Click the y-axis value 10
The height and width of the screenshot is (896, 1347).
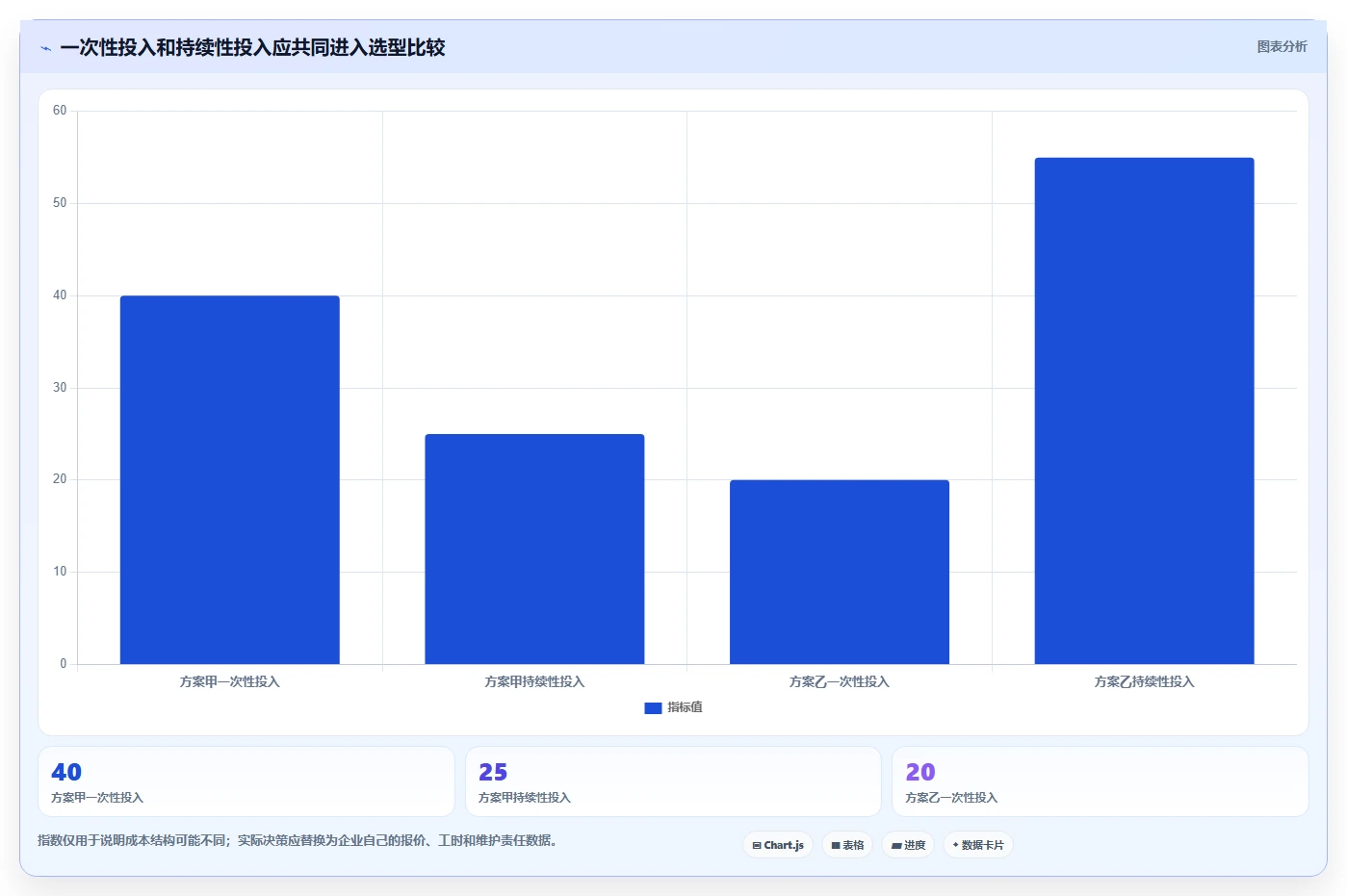click(x=60, y=572)
